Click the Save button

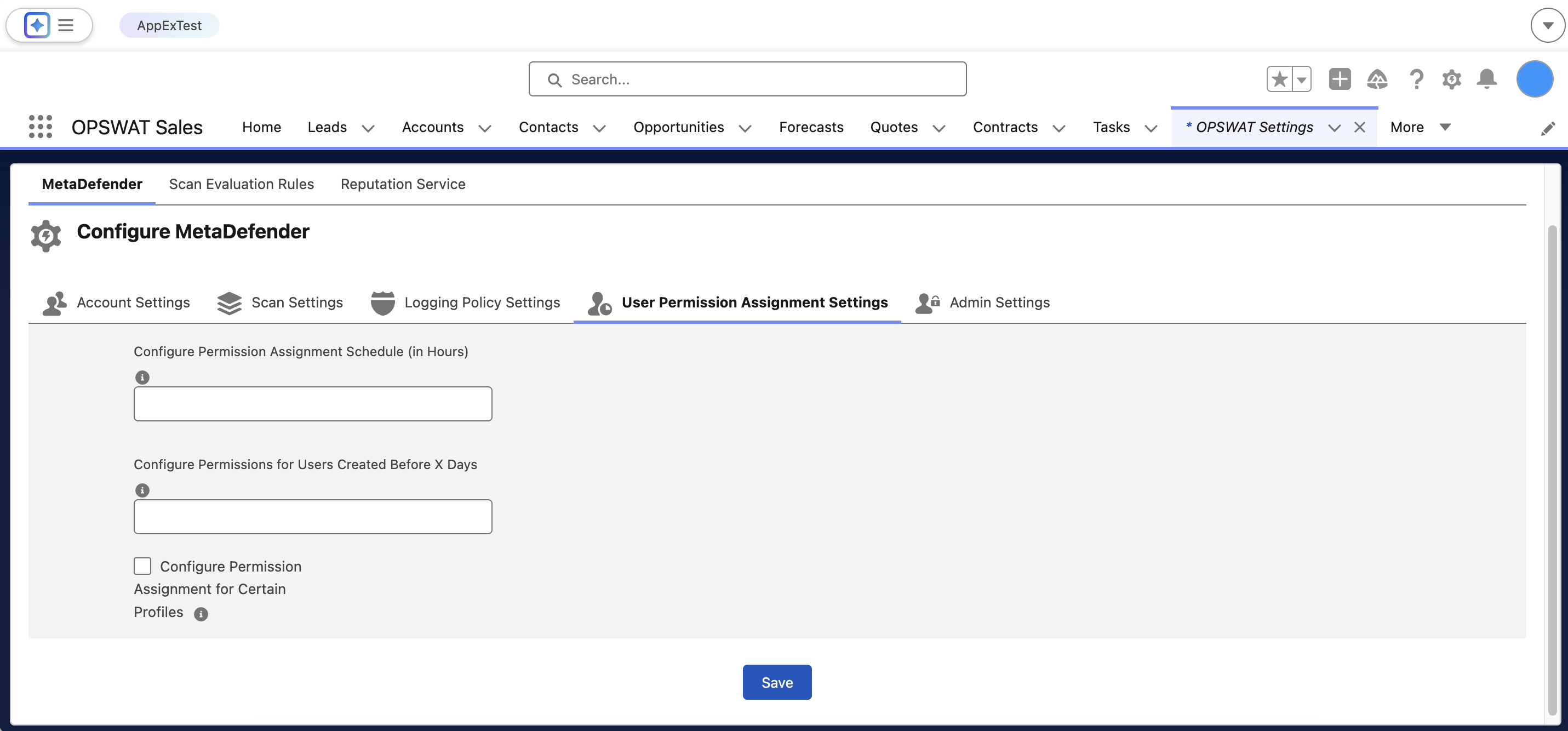(x=777, y=682)
